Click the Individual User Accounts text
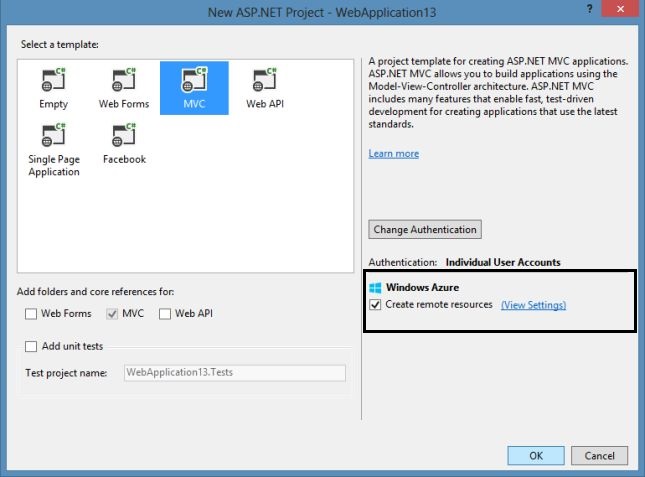The image size is (645, 477). (x=503, y=262)
